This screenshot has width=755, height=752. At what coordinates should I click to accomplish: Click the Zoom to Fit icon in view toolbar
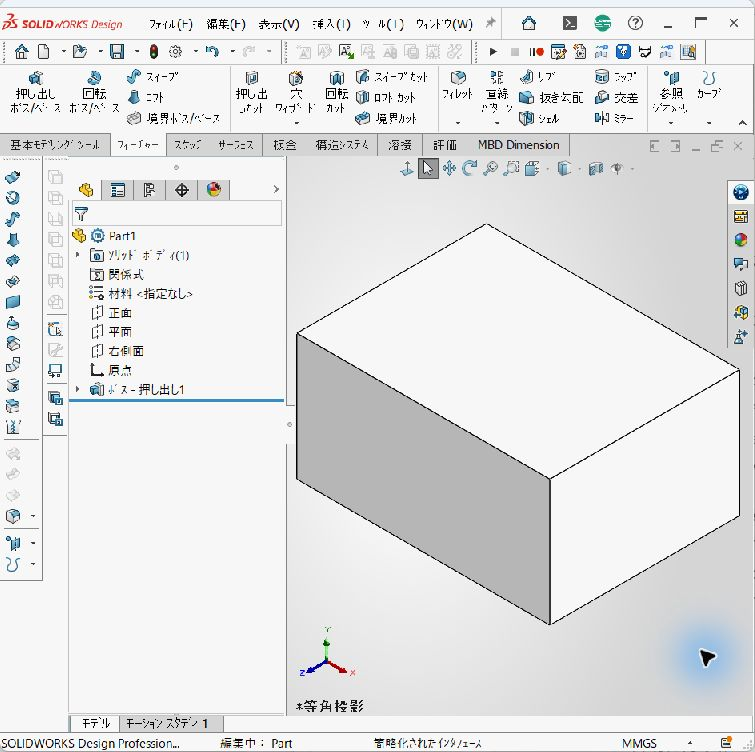click(490, 169)
